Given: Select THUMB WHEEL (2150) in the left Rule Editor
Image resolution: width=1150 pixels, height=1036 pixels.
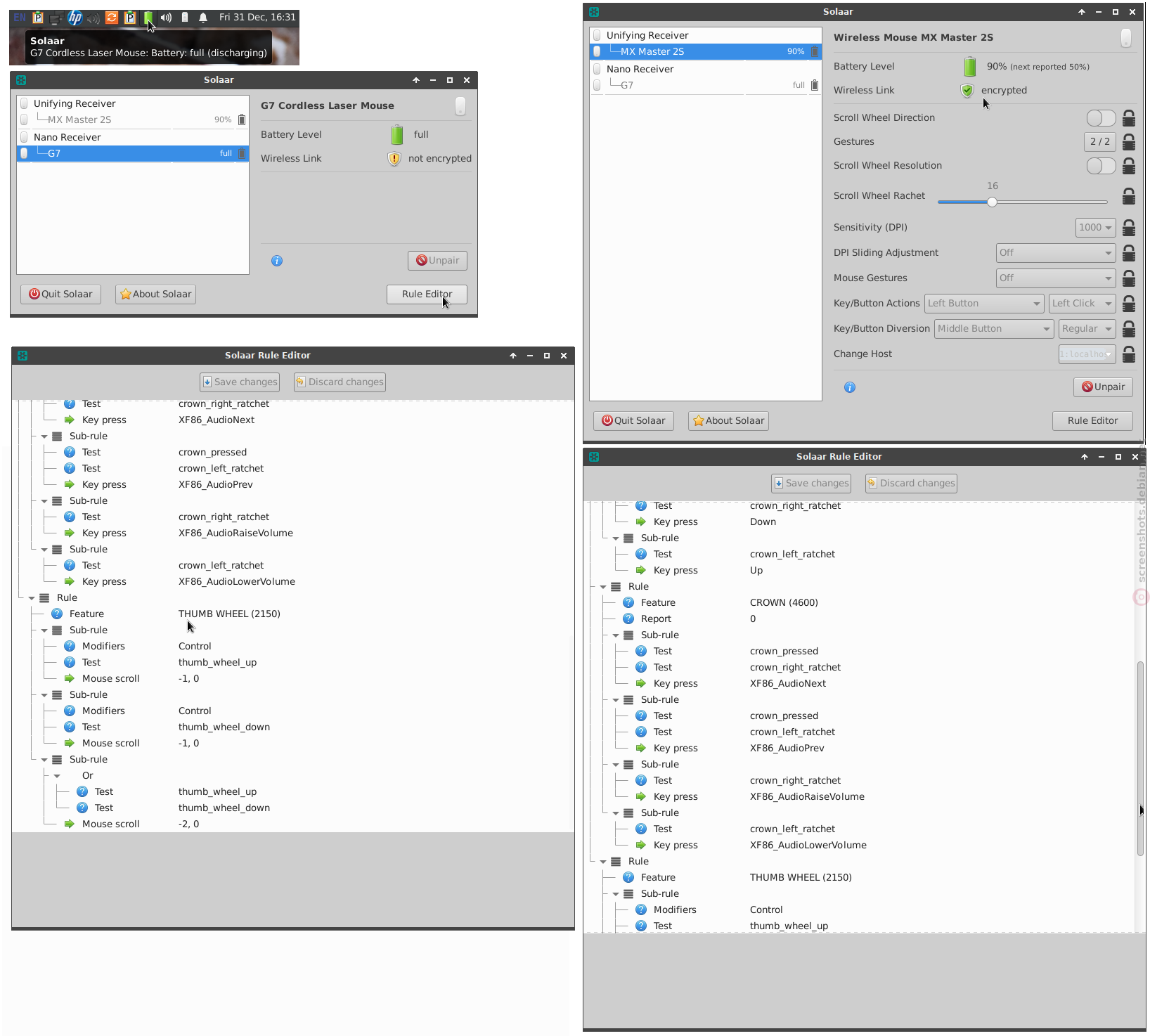Looking at the screenshot, I should [229, 614].
